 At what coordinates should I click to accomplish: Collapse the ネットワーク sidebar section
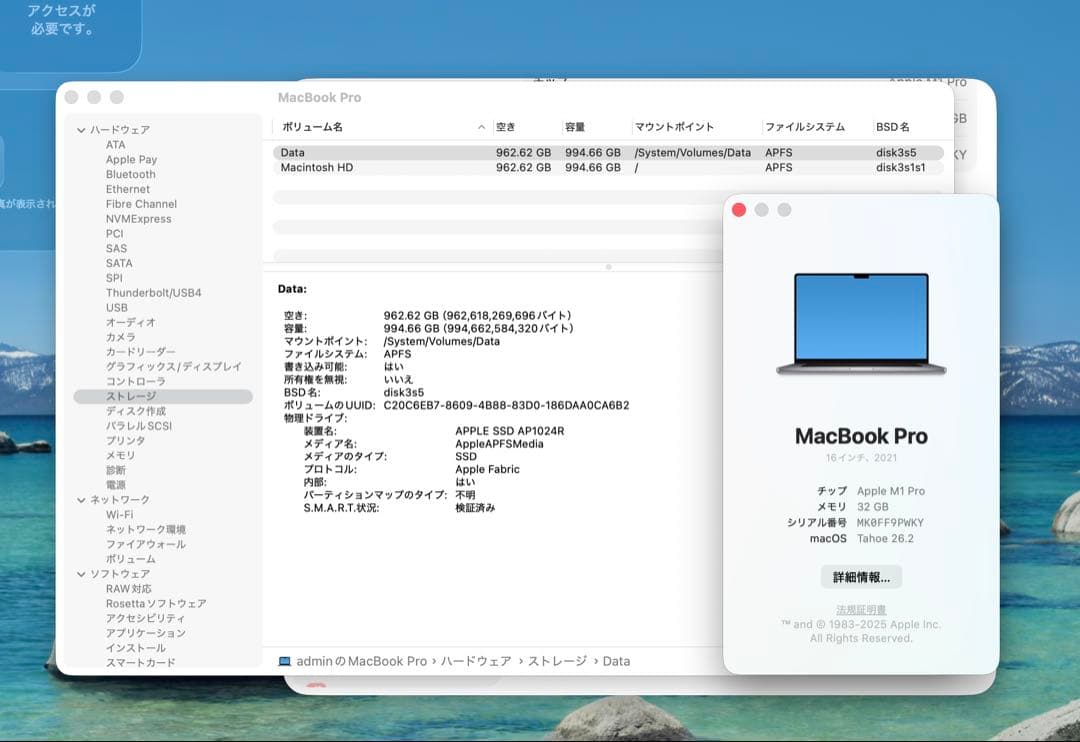81,499
